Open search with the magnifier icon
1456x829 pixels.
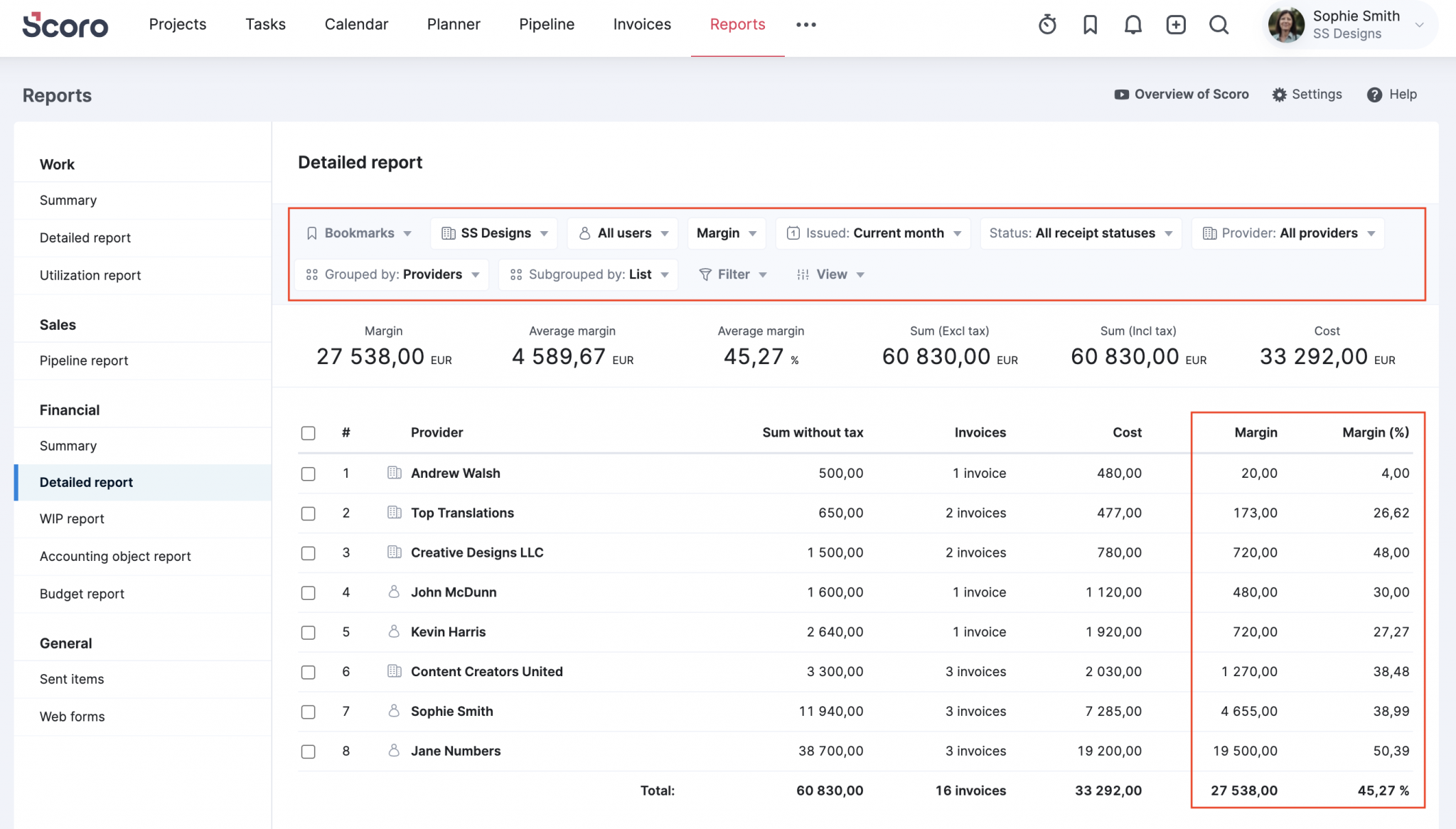tap(1219, 24)
